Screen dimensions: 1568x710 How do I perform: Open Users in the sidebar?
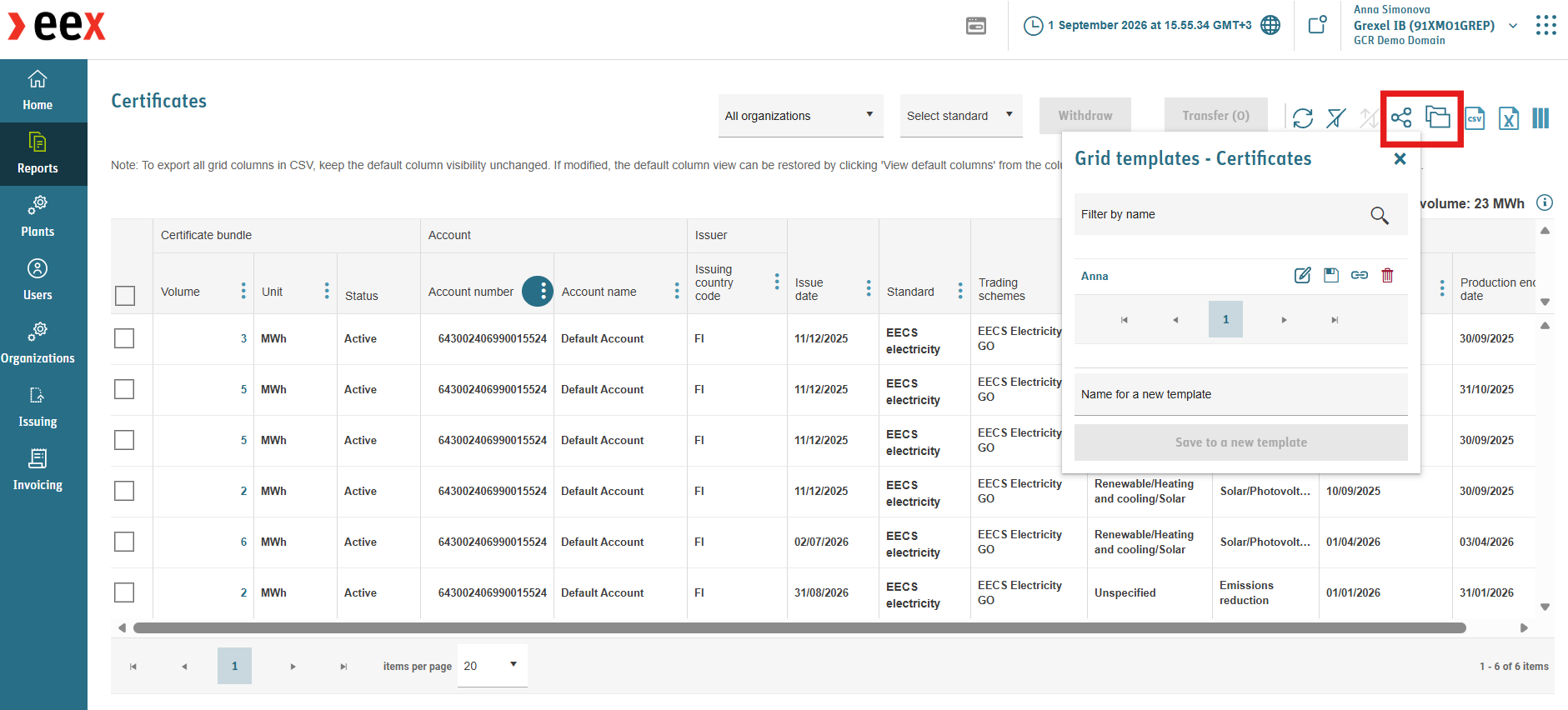[38, 281]
